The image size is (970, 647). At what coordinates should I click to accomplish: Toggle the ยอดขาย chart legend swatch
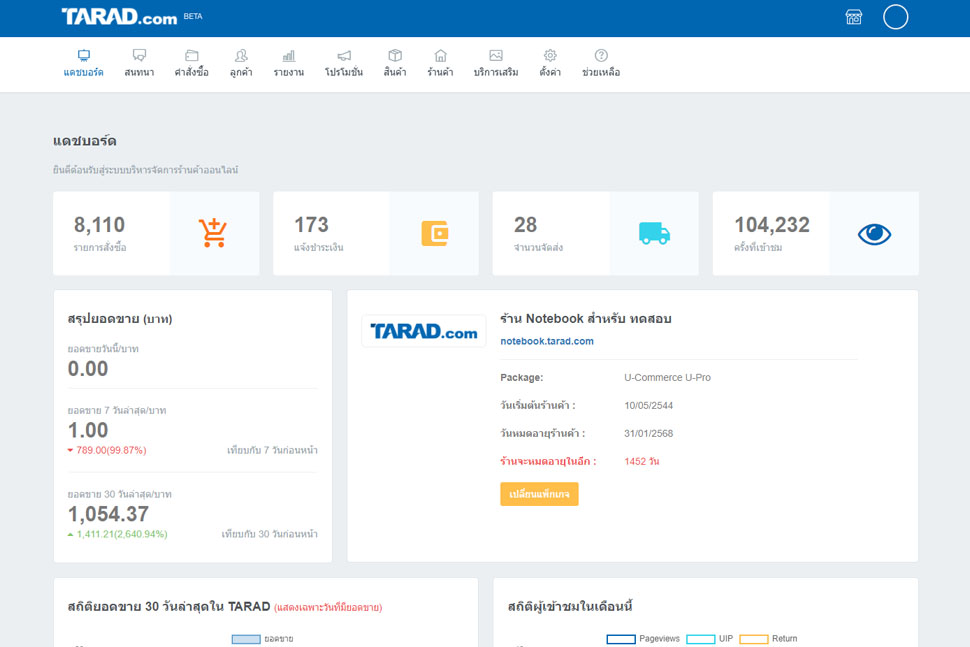pyautogui.click(x=246, y=639)
